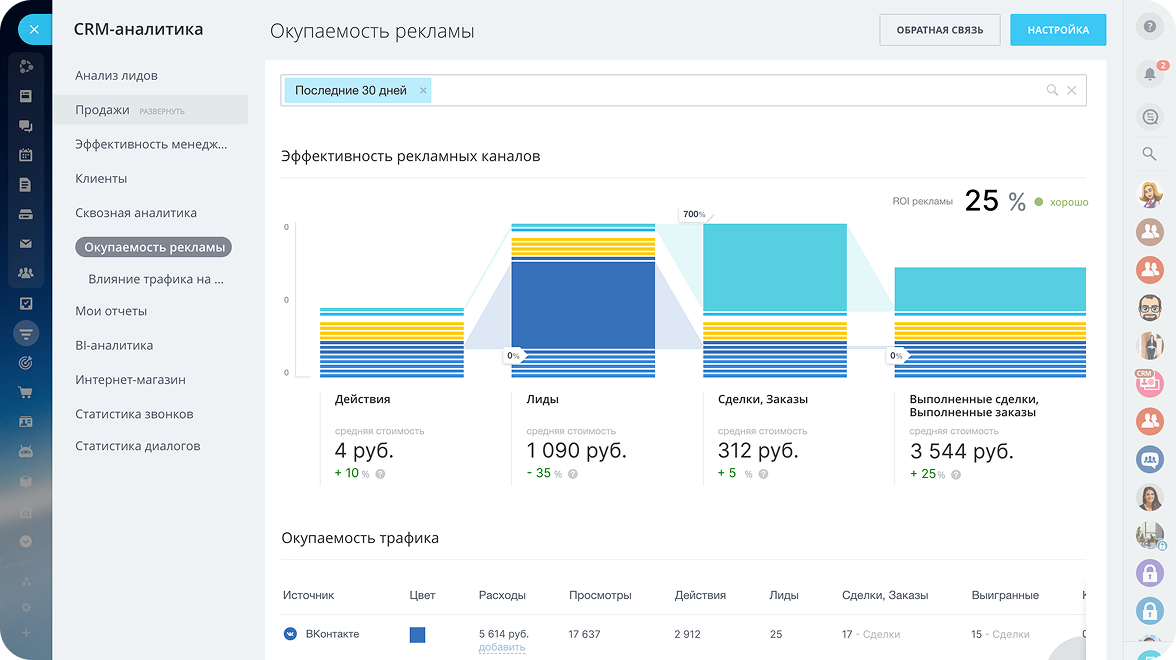Clear the filter field with the X icon
The width and height of the screenshot is (1176, 660).
point(1072,90)
